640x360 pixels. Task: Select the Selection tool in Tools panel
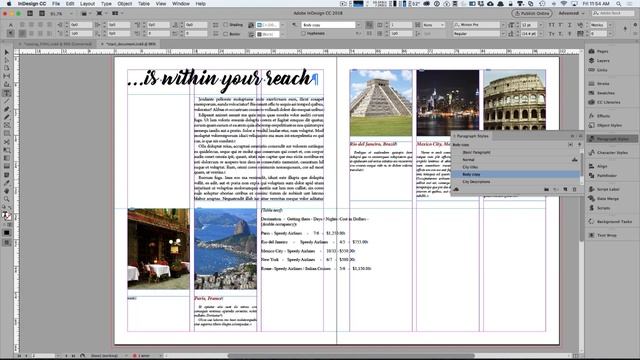tap(7, 53)
